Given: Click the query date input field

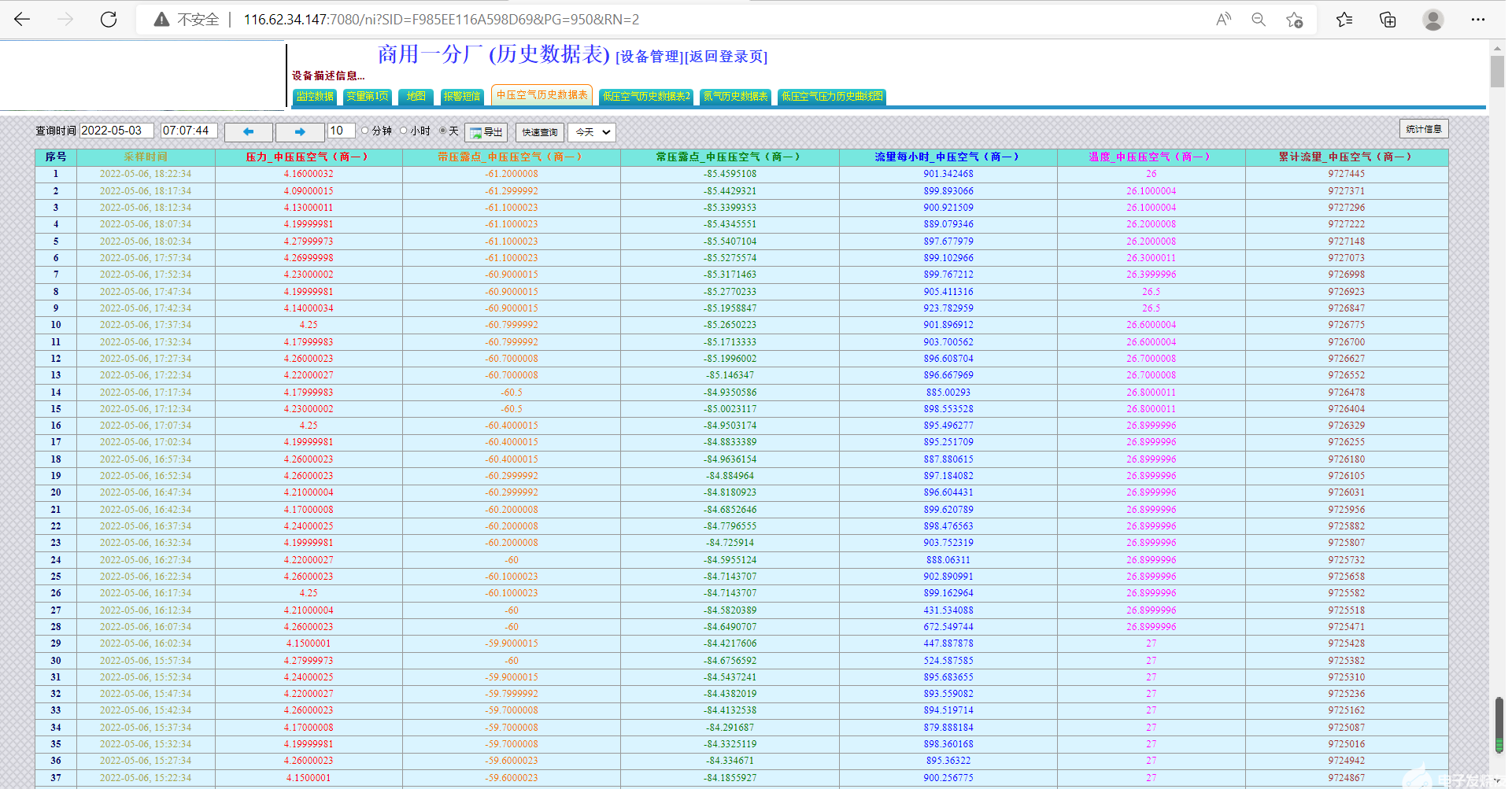Looking at the screenshot, I should click(116, 131).
